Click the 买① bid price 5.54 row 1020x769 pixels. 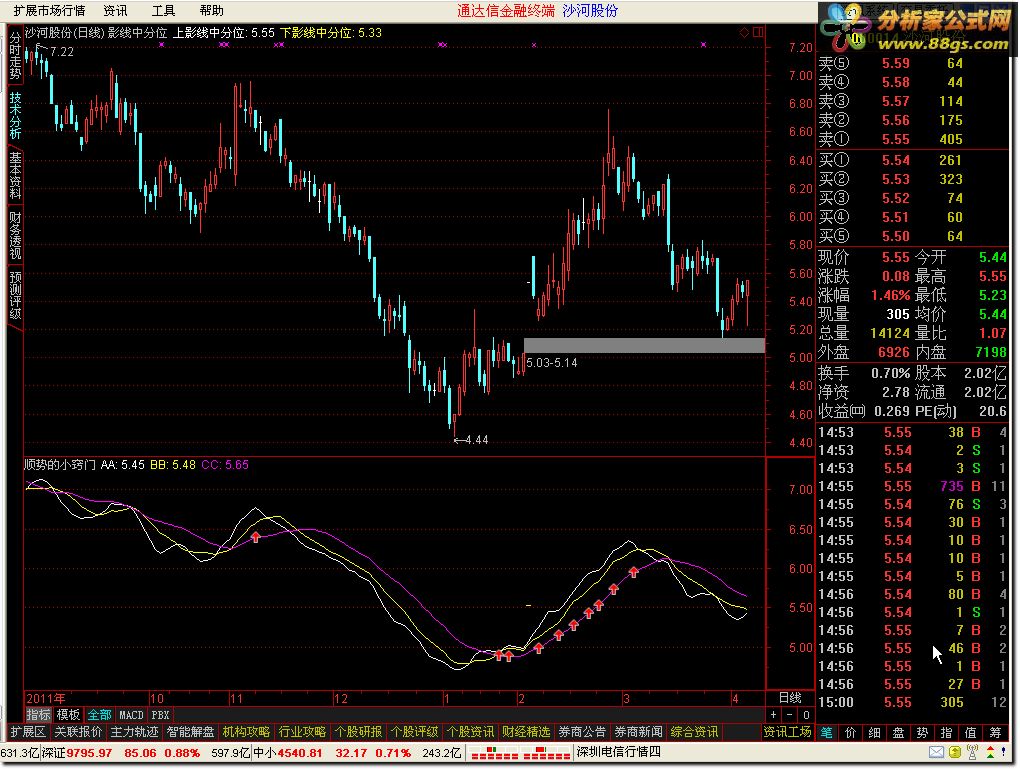tap(913, 160)
